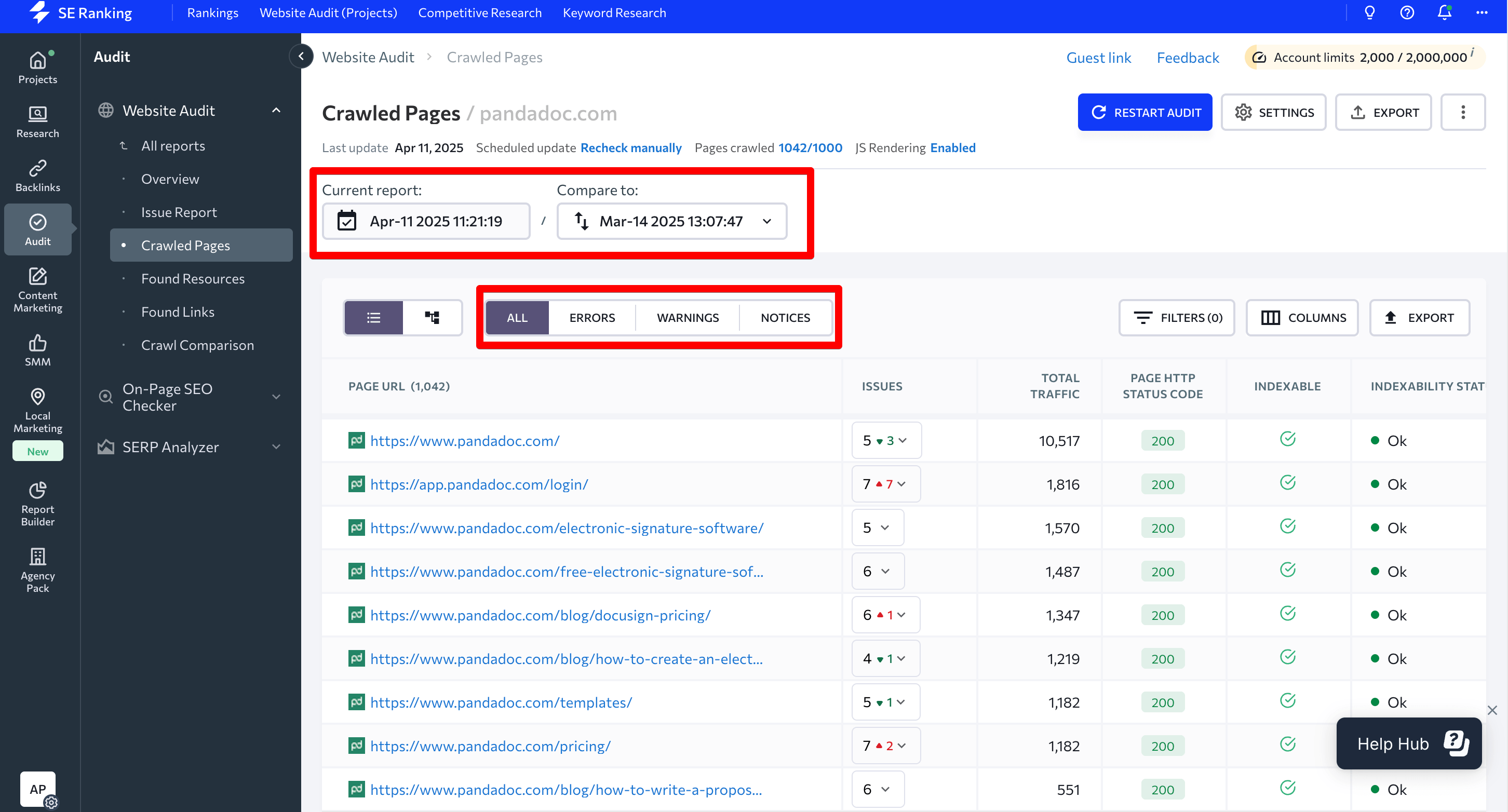
Task: Switch to list view
Action: coord(373,317)
